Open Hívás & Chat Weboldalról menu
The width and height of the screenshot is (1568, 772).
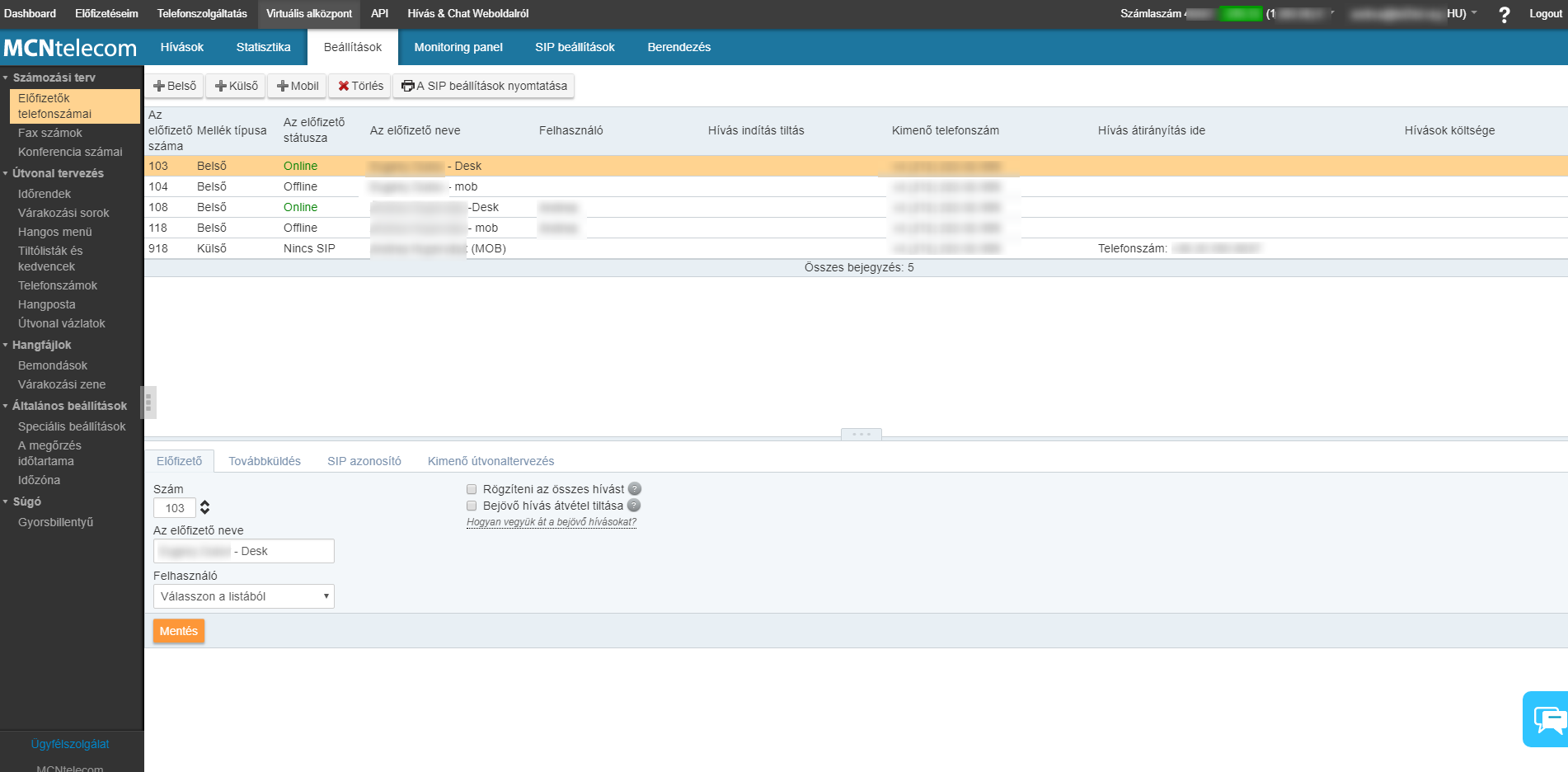click(x=468, y=14)
